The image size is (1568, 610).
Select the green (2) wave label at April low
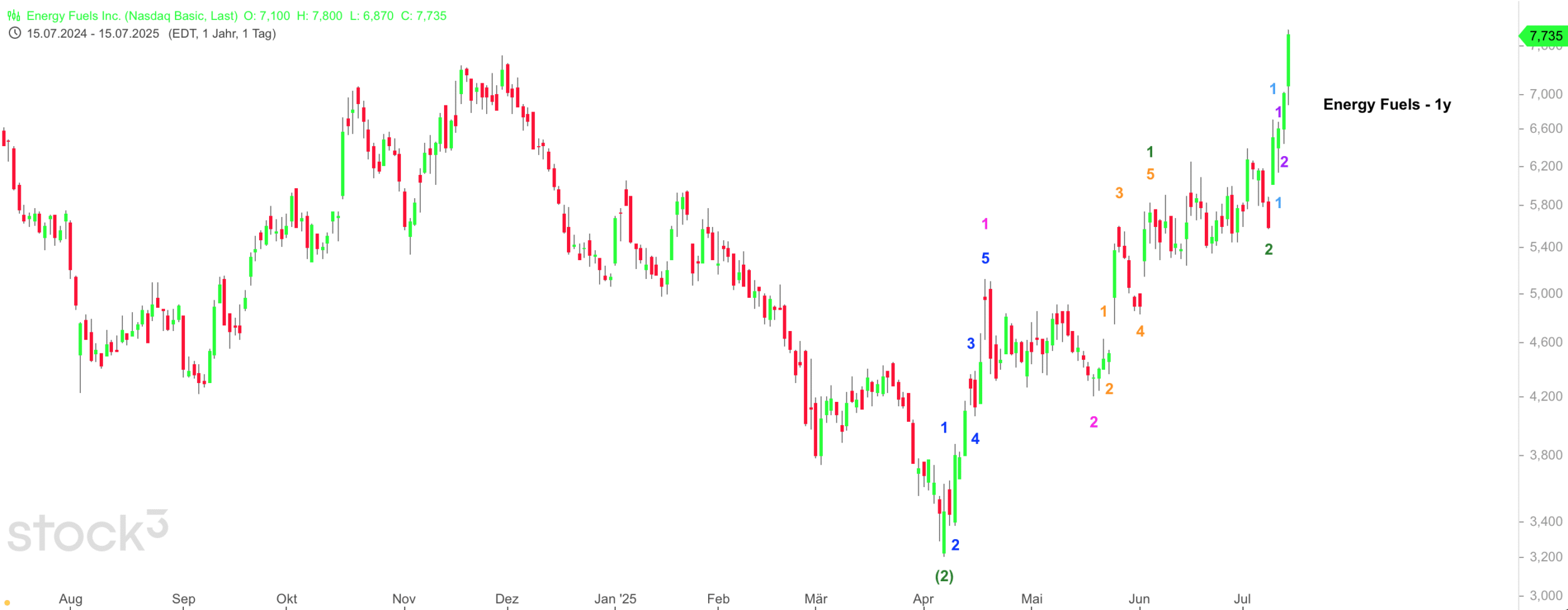944,576
